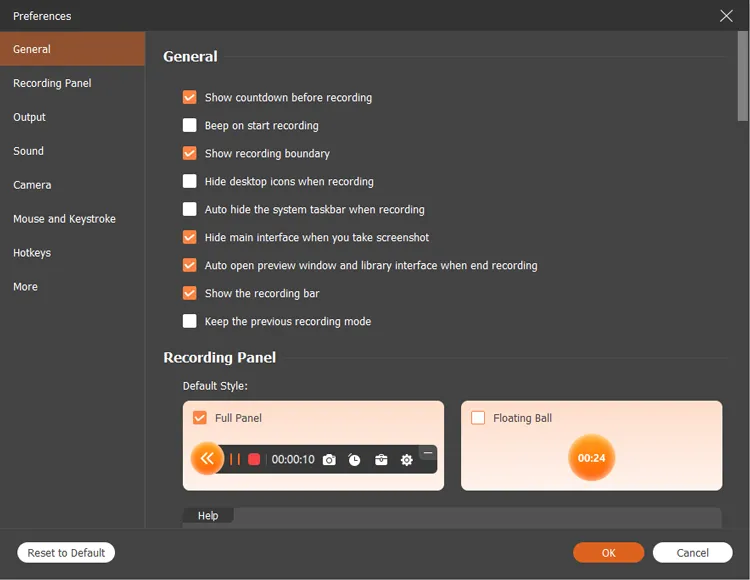This screenshot has width=750, height=580.
Task: Click the clock schedule icon in recording bar
Action: [355, 460]
